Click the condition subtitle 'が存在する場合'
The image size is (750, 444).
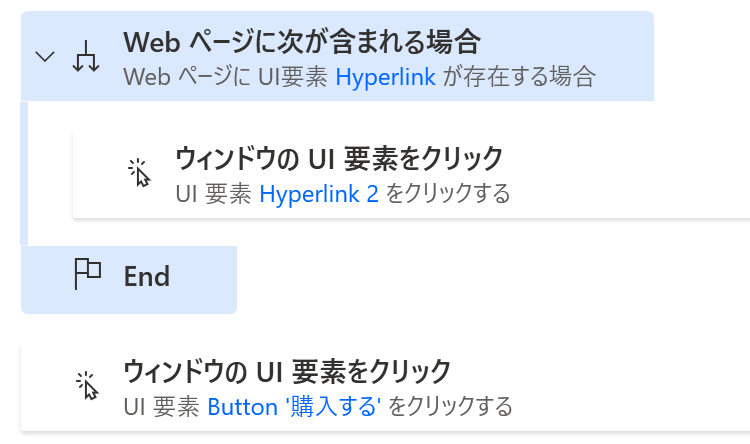[519, 77]
